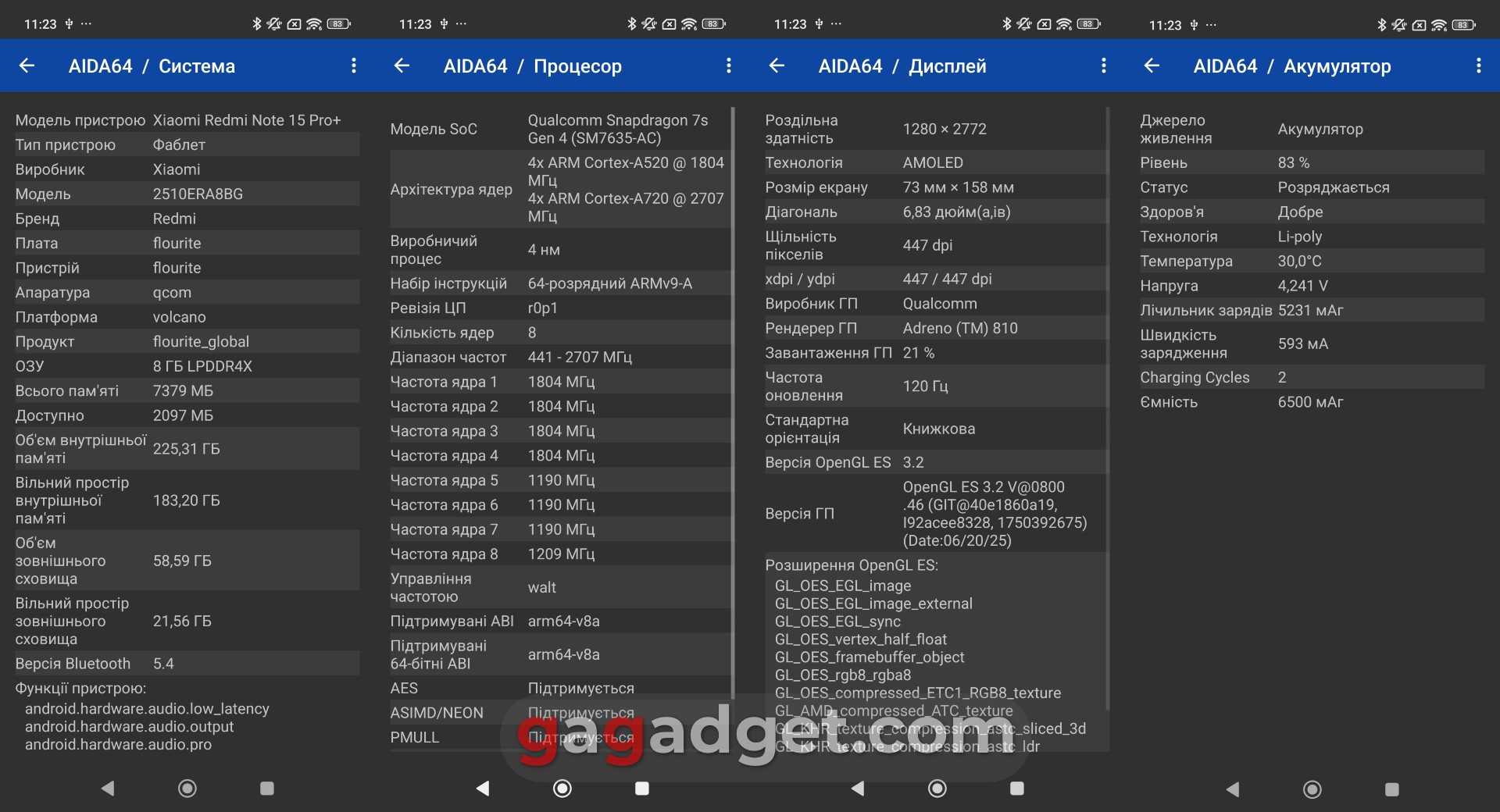Screen dimensions: 1500x812
Task: Tap the Charging Cycles entry
Action: 1311,378
